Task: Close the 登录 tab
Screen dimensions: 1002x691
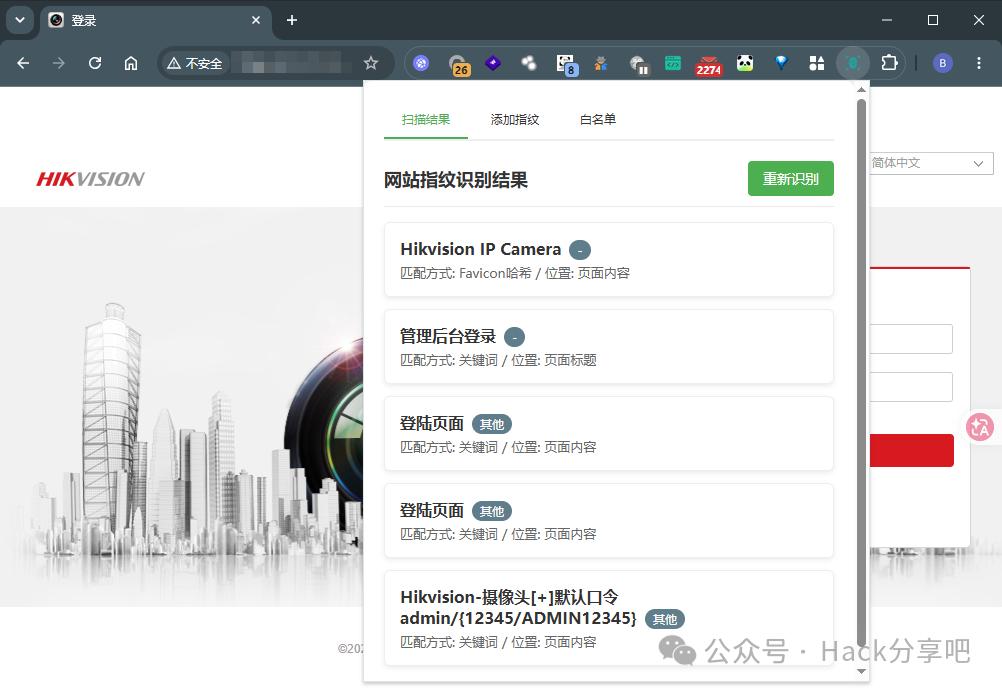Action: 256,20
